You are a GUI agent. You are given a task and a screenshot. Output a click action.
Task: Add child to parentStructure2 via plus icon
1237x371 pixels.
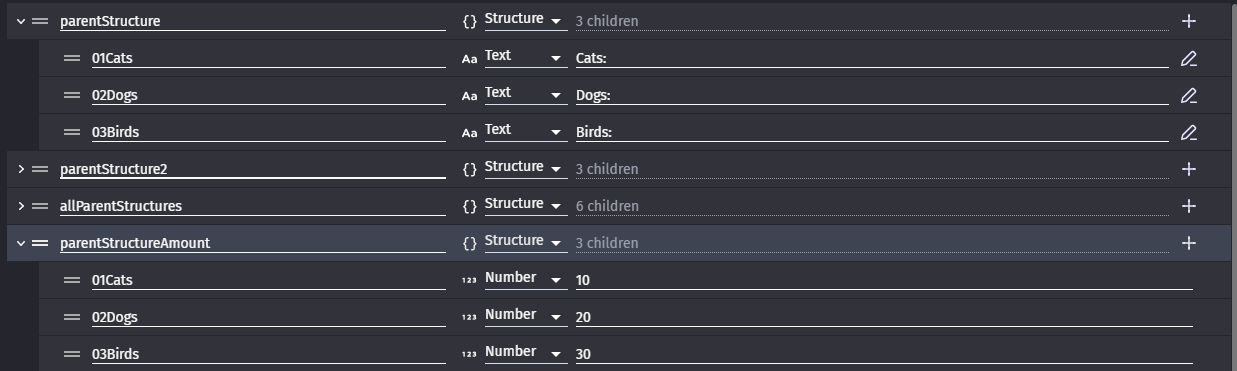(1188, 169)
